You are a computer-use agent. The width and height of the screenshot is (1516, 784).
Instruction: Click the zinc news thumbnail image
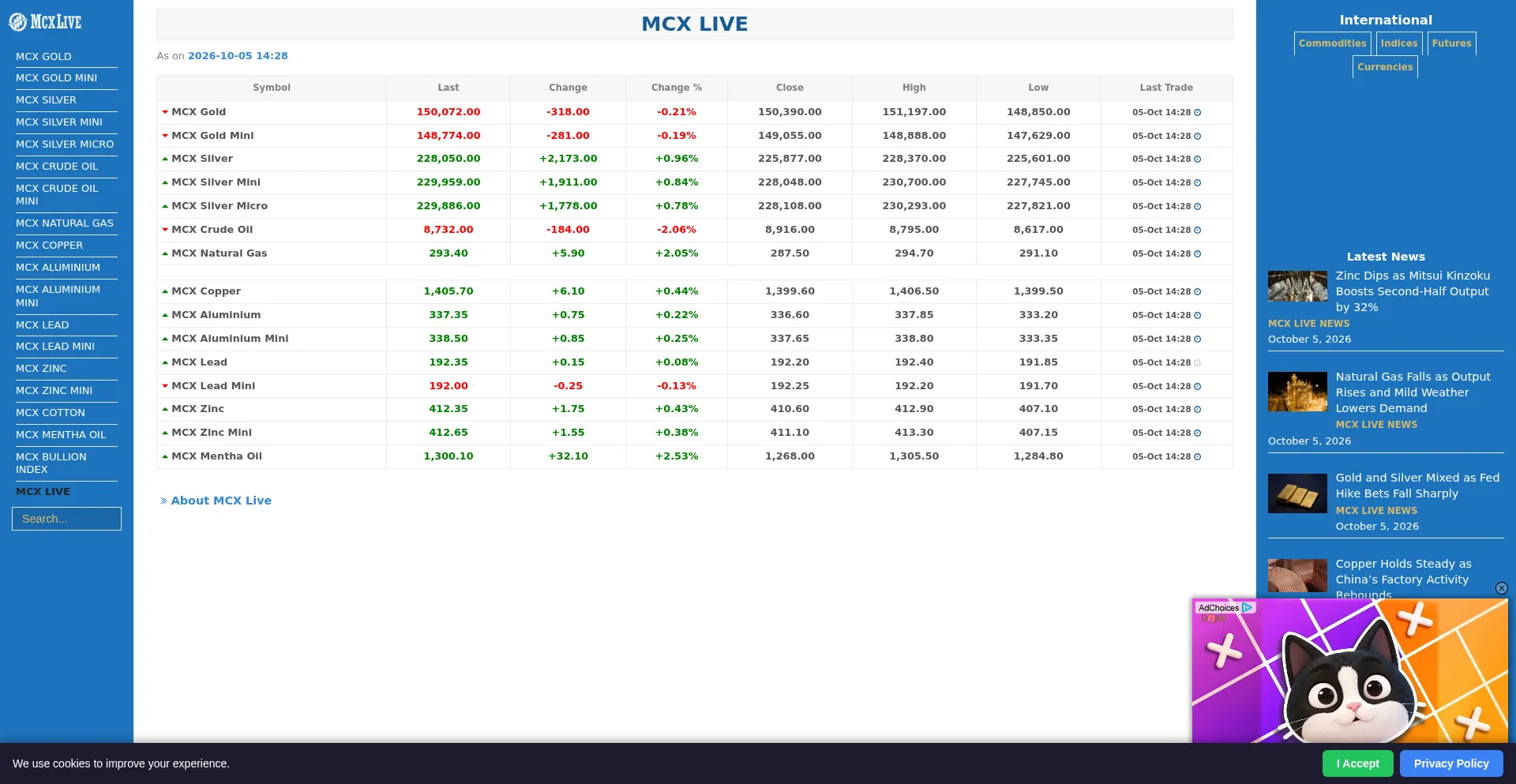[x=1297, y=286]
